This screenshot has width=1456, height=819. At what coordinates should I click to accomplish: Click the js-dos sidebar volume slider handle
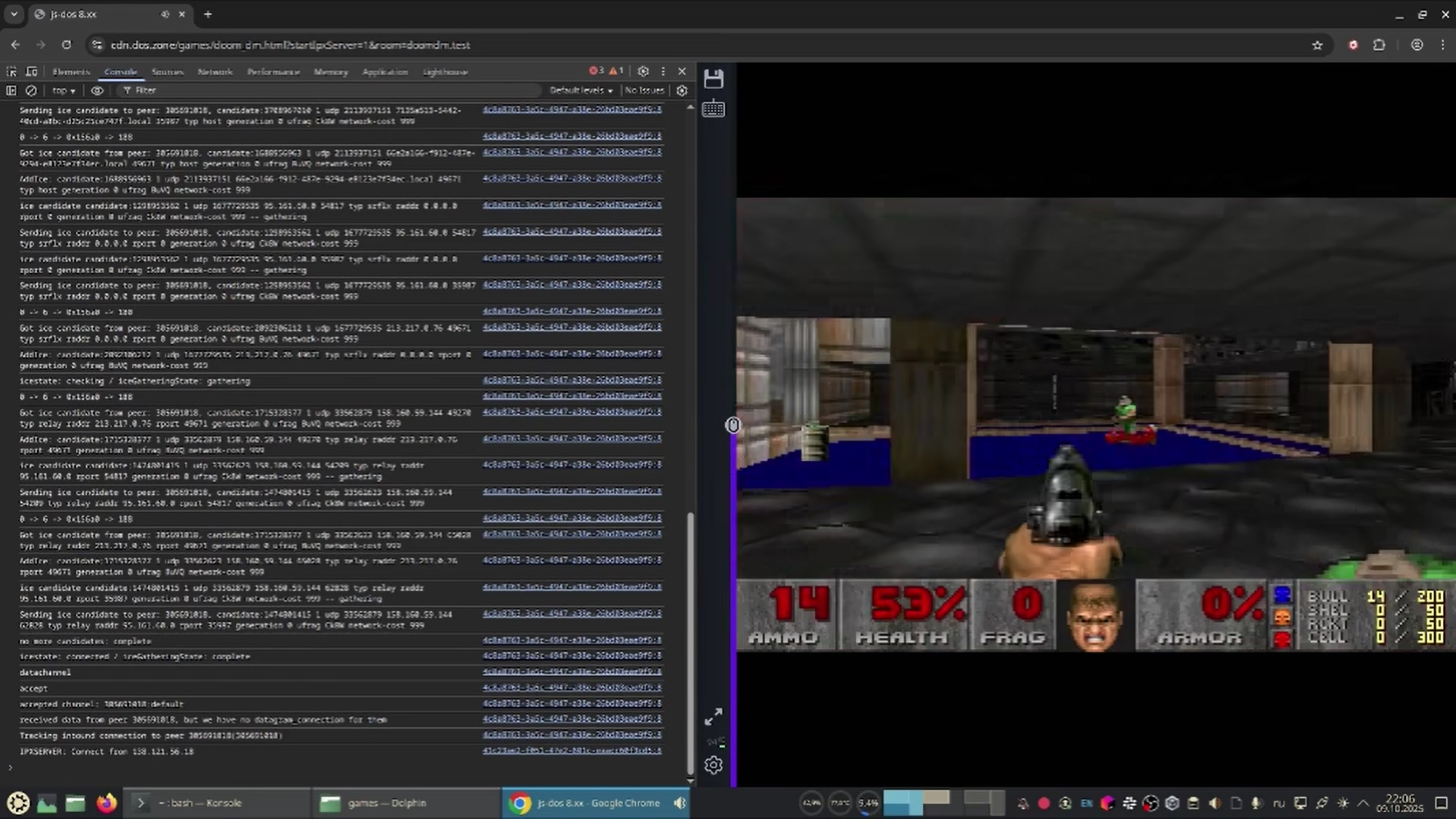pos(733,425)
